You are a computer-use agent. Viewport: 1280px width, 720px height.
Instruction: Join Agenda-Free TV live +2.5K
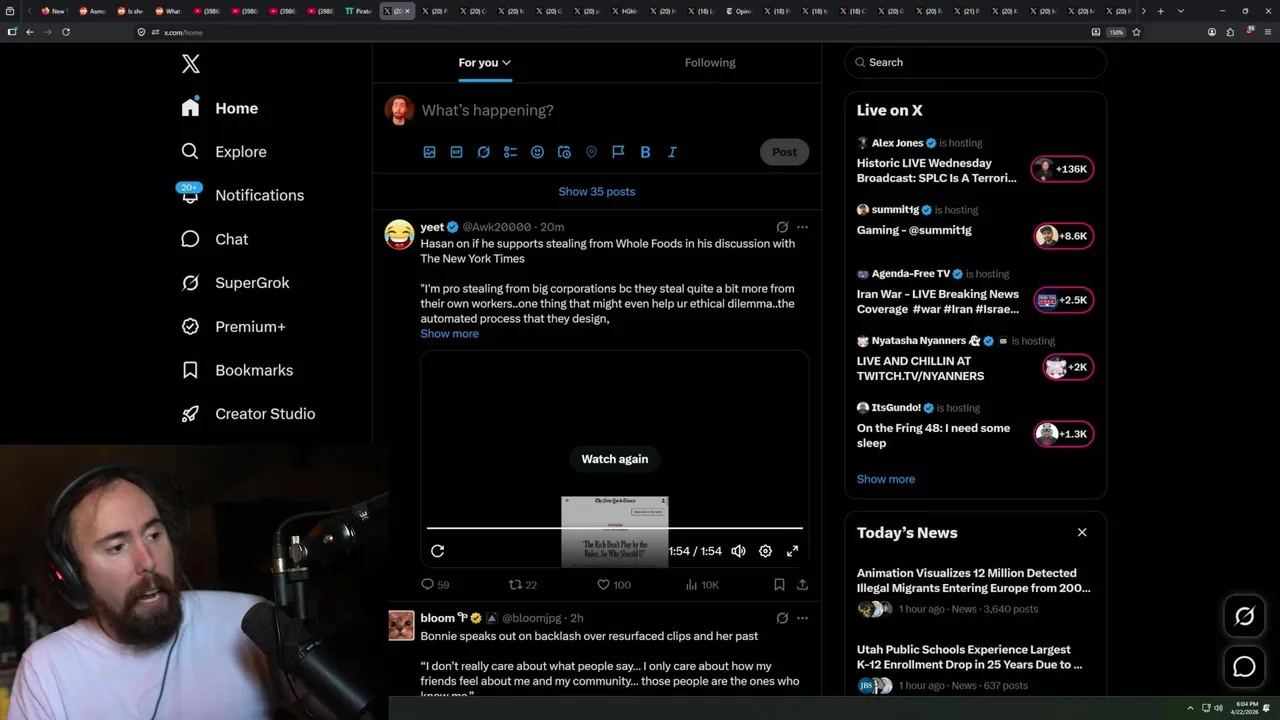(1062, 300)
